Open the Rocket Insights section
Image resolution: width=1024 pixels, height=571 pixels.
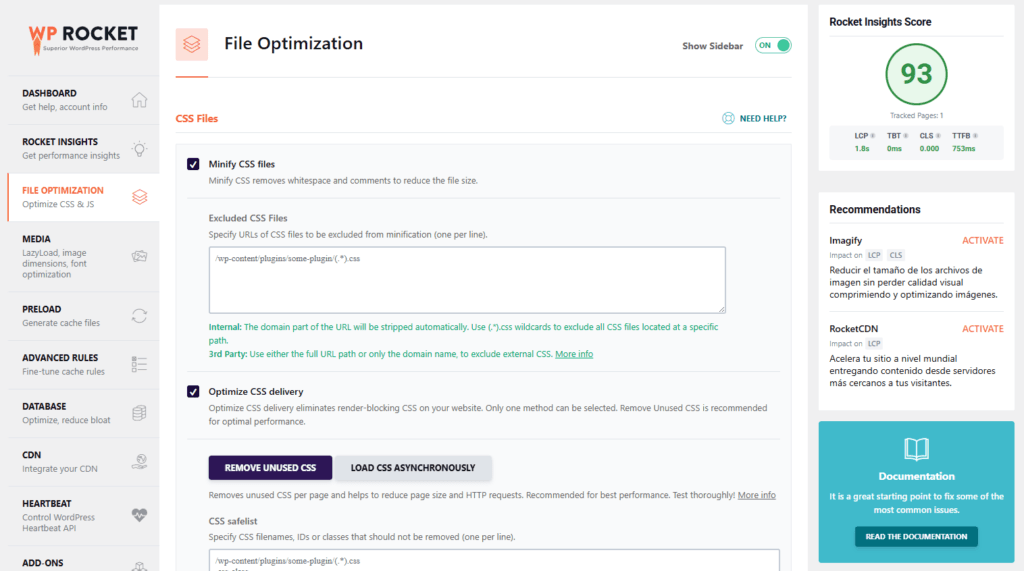(x=83, y=149)
